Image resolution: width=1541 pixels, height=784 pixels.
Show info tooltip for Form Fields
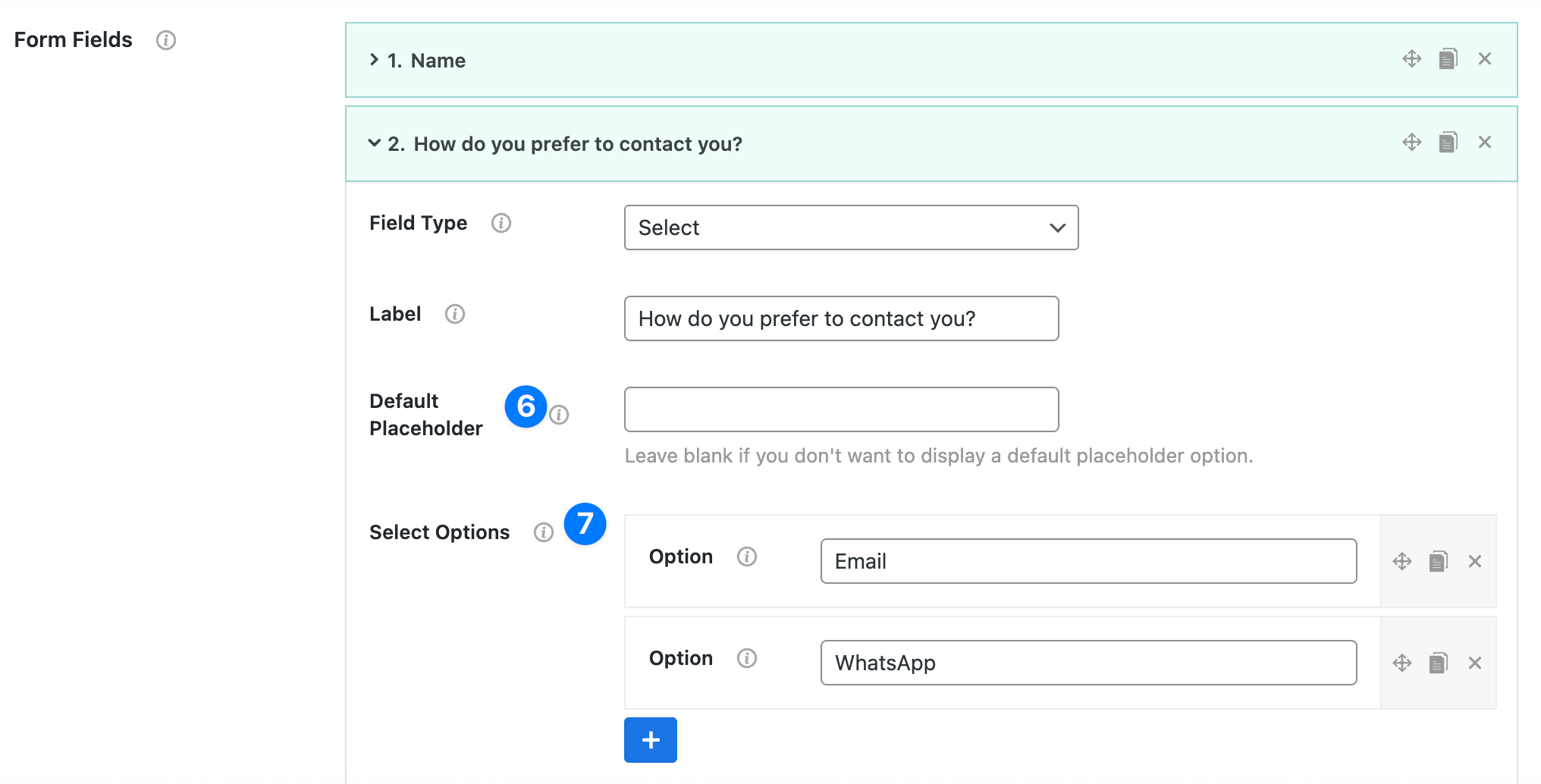(166, 40)
